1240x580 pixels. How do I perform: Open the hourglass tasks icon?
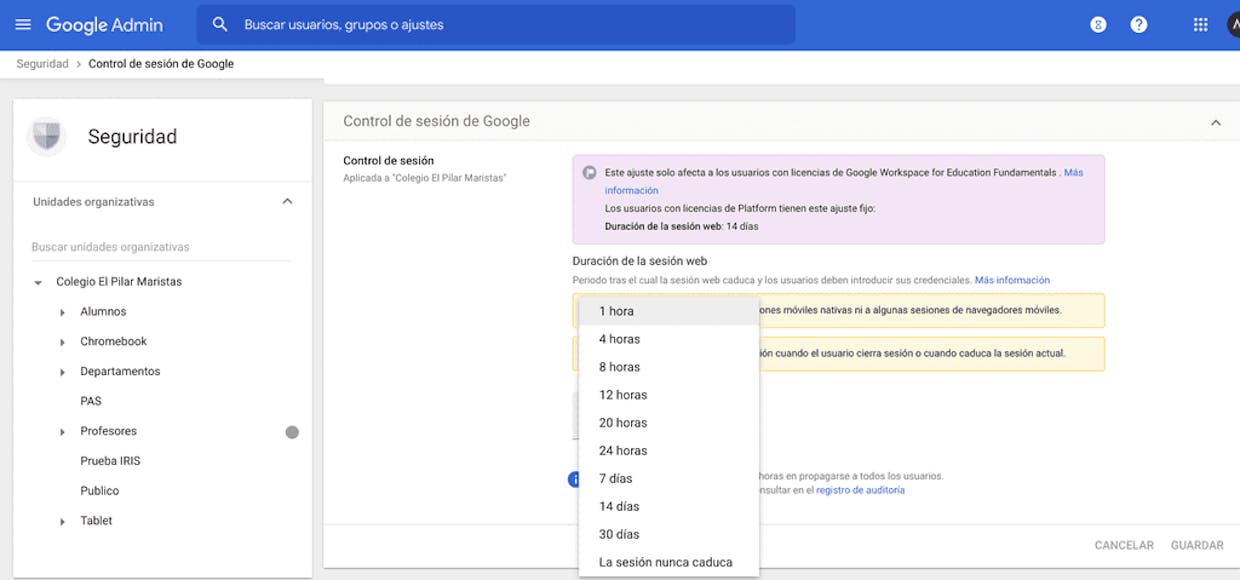(x=1098, y=25)
